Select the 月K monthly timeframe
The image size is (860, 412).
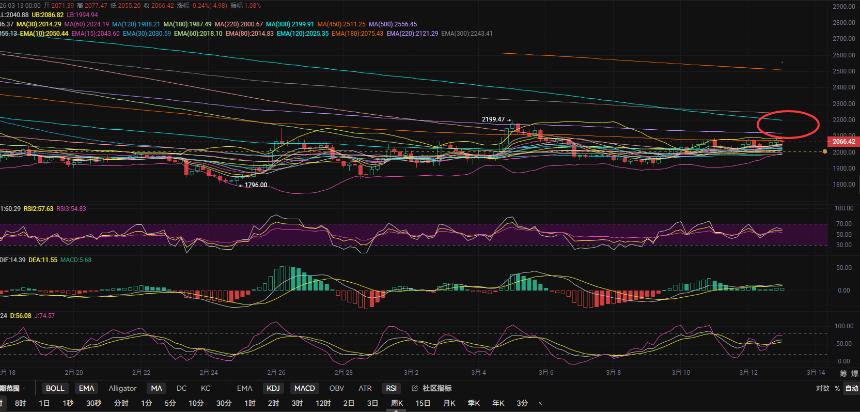coord(449,403)
